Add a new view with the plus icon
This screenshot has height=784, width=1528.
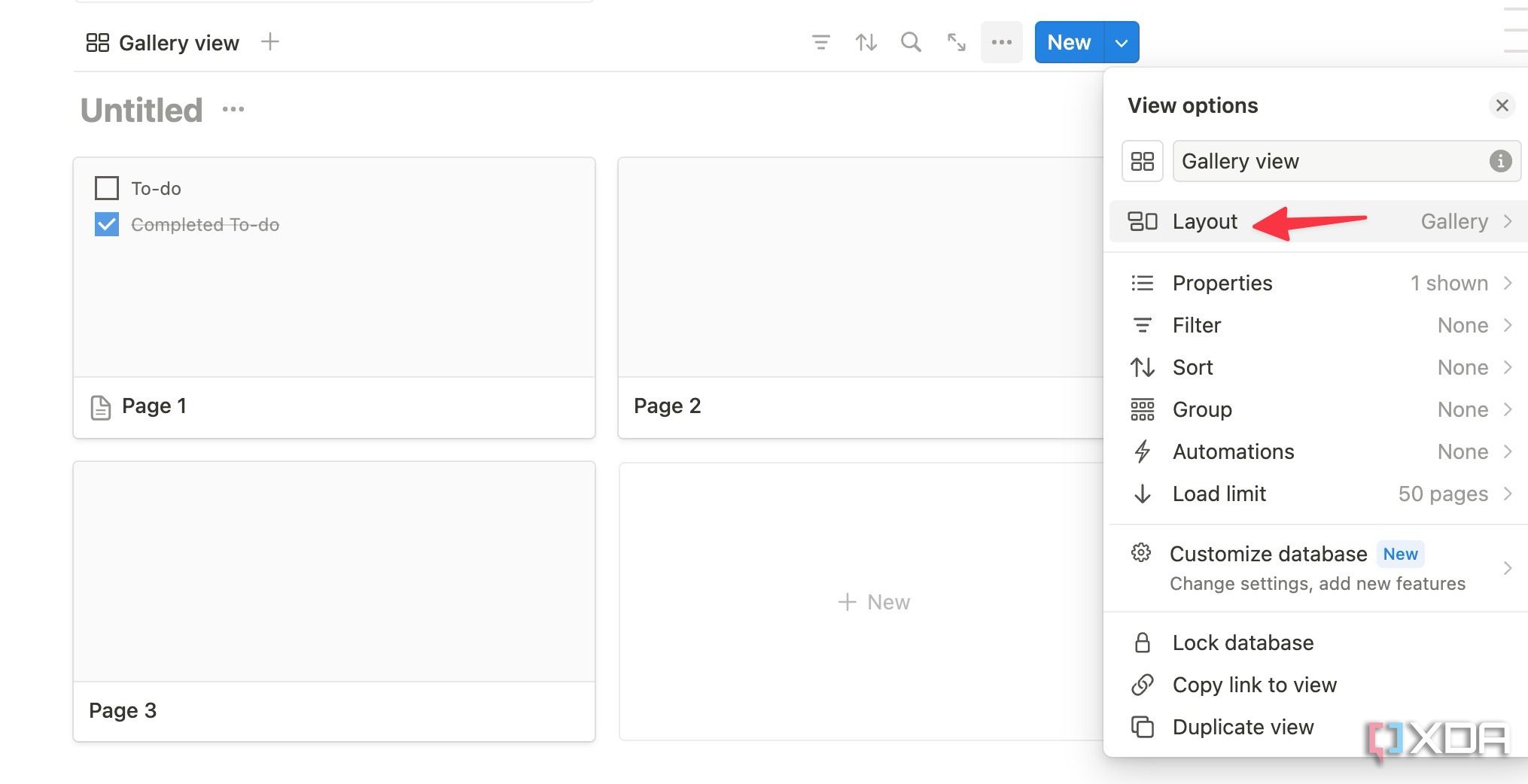270,42
